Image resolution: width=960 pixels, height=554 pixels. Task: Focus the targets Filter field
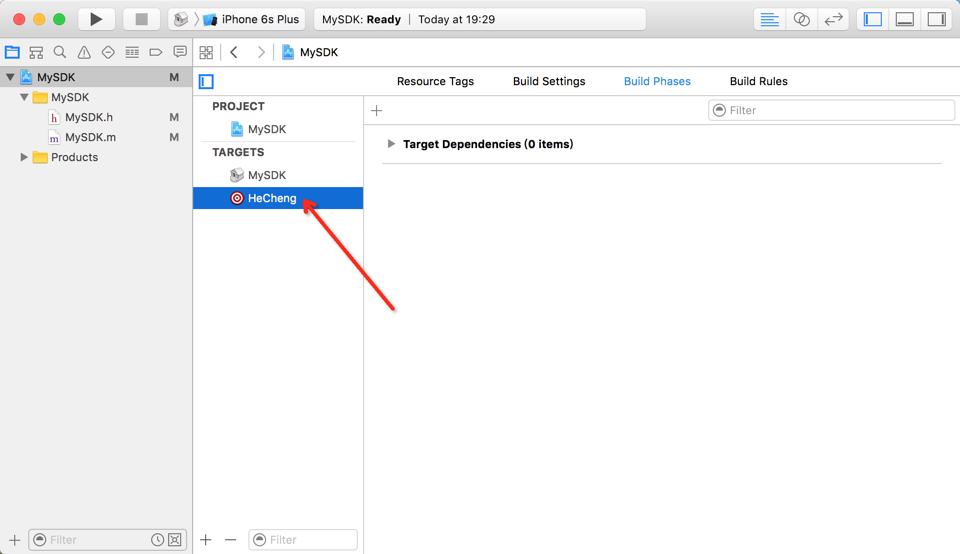click(x=303, y=540)
